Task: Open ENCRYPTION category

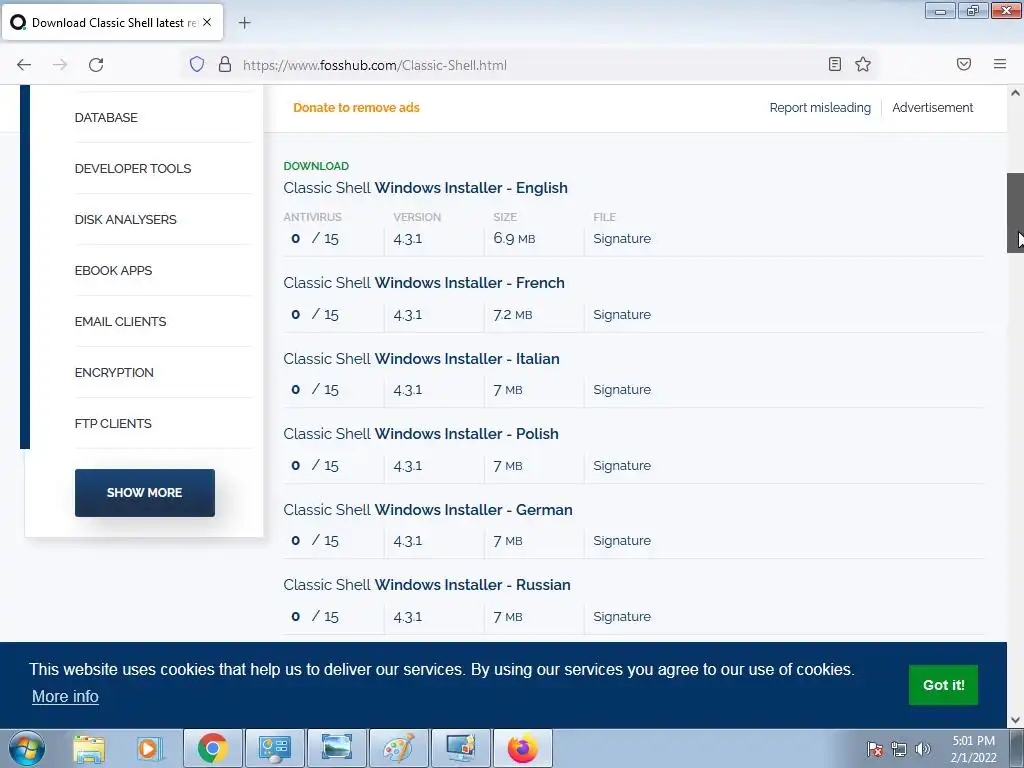Action: 114,372
